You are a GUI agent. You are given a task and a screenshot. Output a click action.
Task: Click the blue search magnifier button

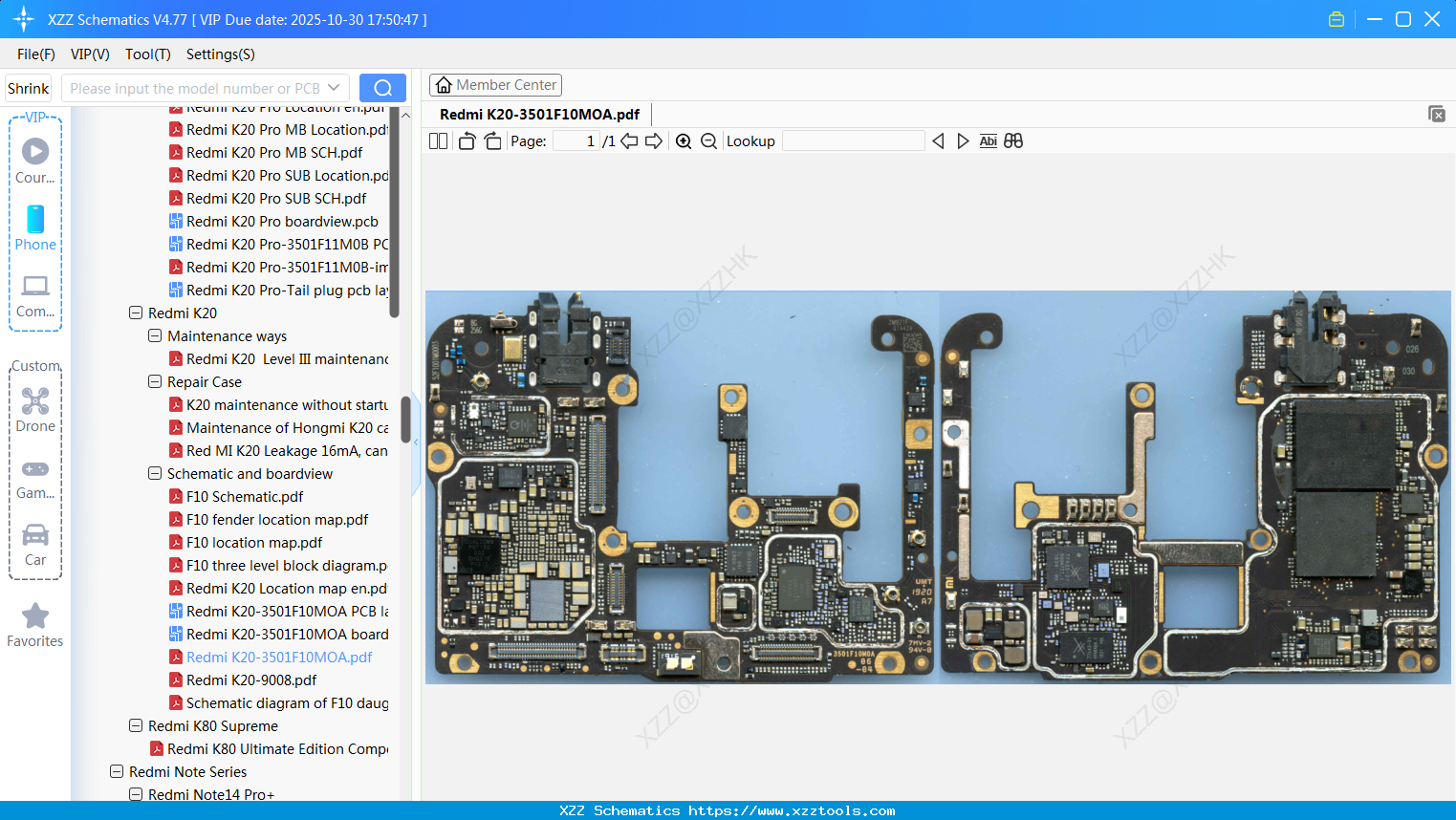(382, 88)
